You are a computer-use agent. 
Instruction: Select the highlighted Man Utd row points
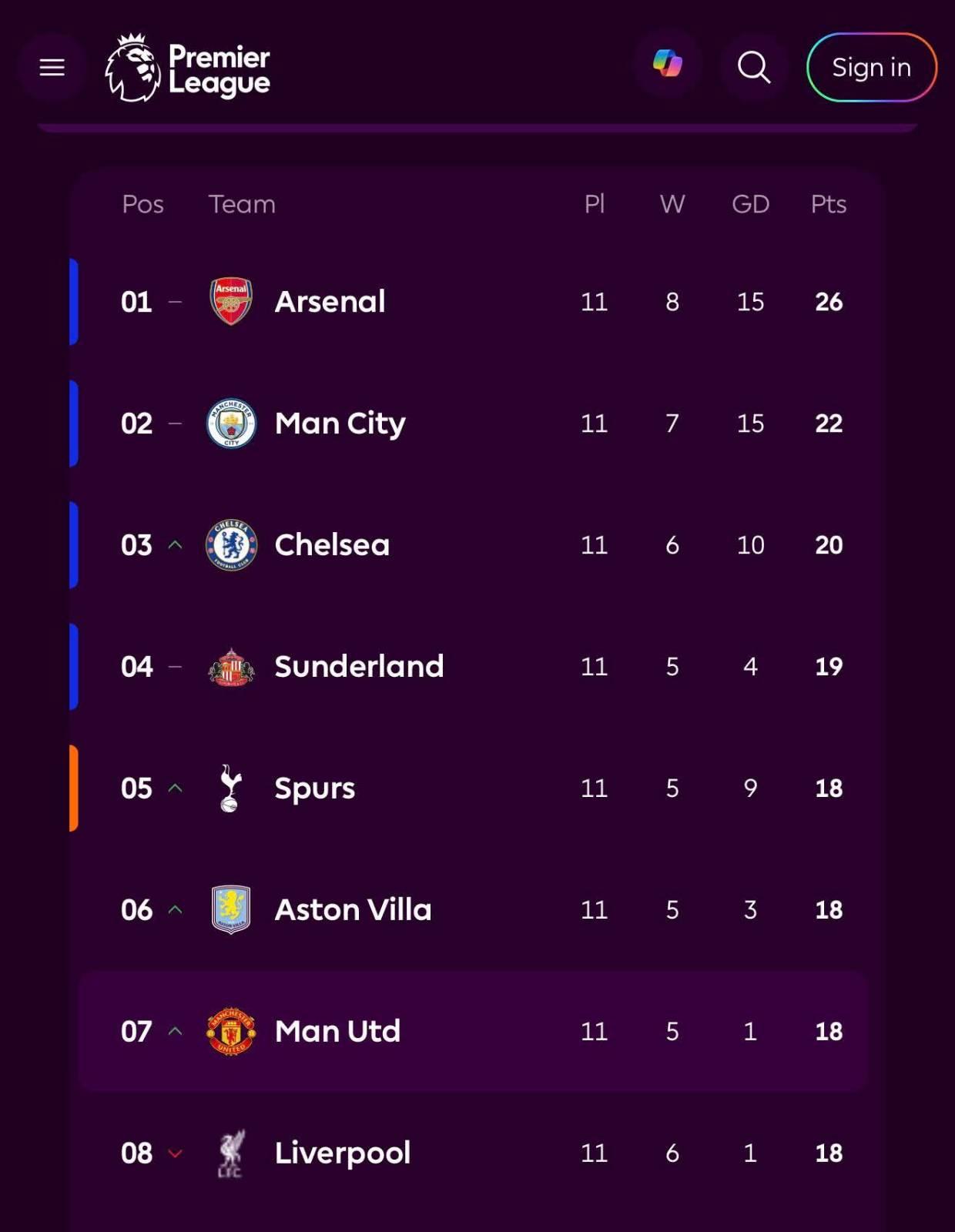(x=829, y=1031)
